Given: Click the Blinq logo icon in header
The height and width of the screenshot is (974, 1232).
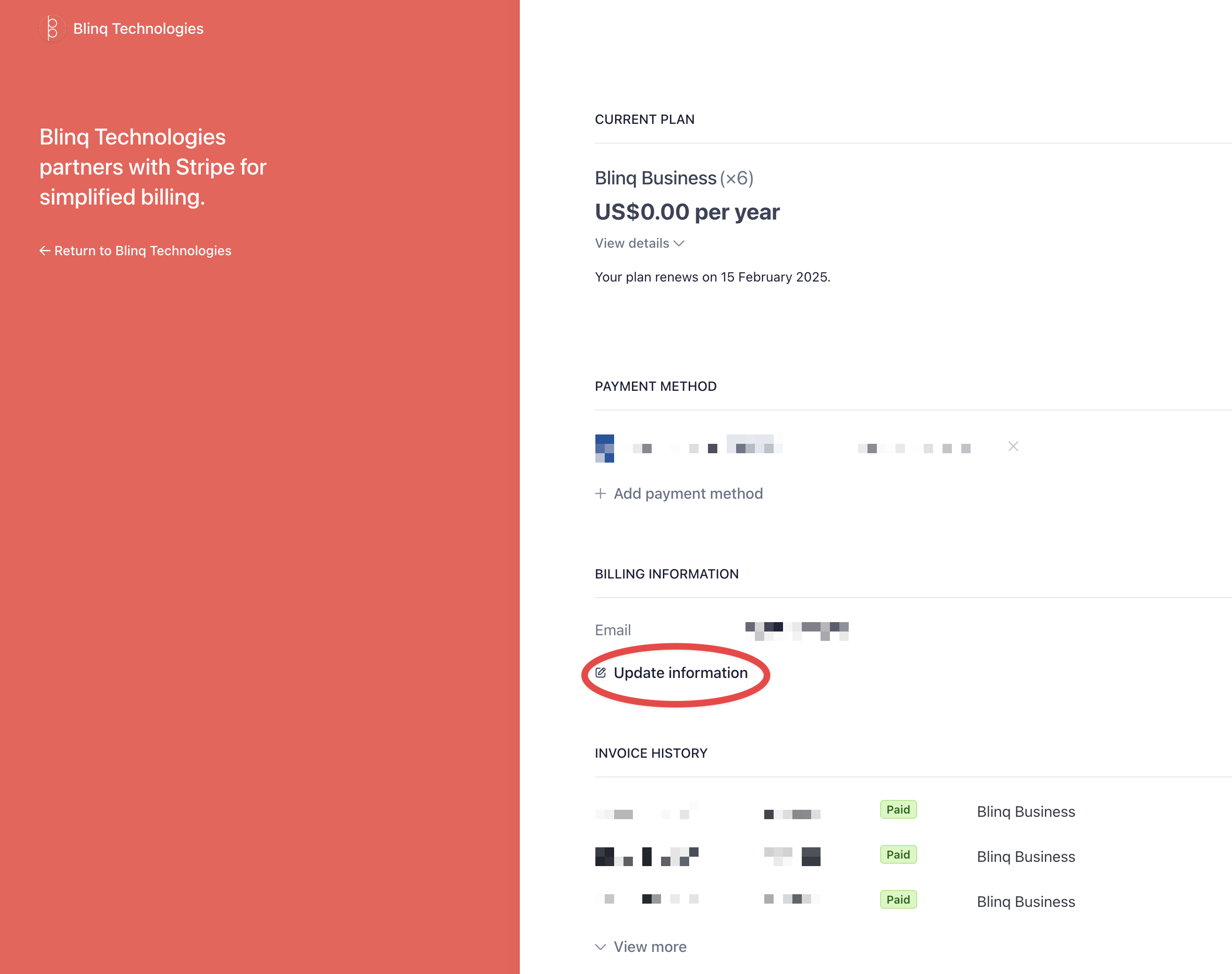Looking at the screenshot, I should pyautogui.click(x=52, y=28).
